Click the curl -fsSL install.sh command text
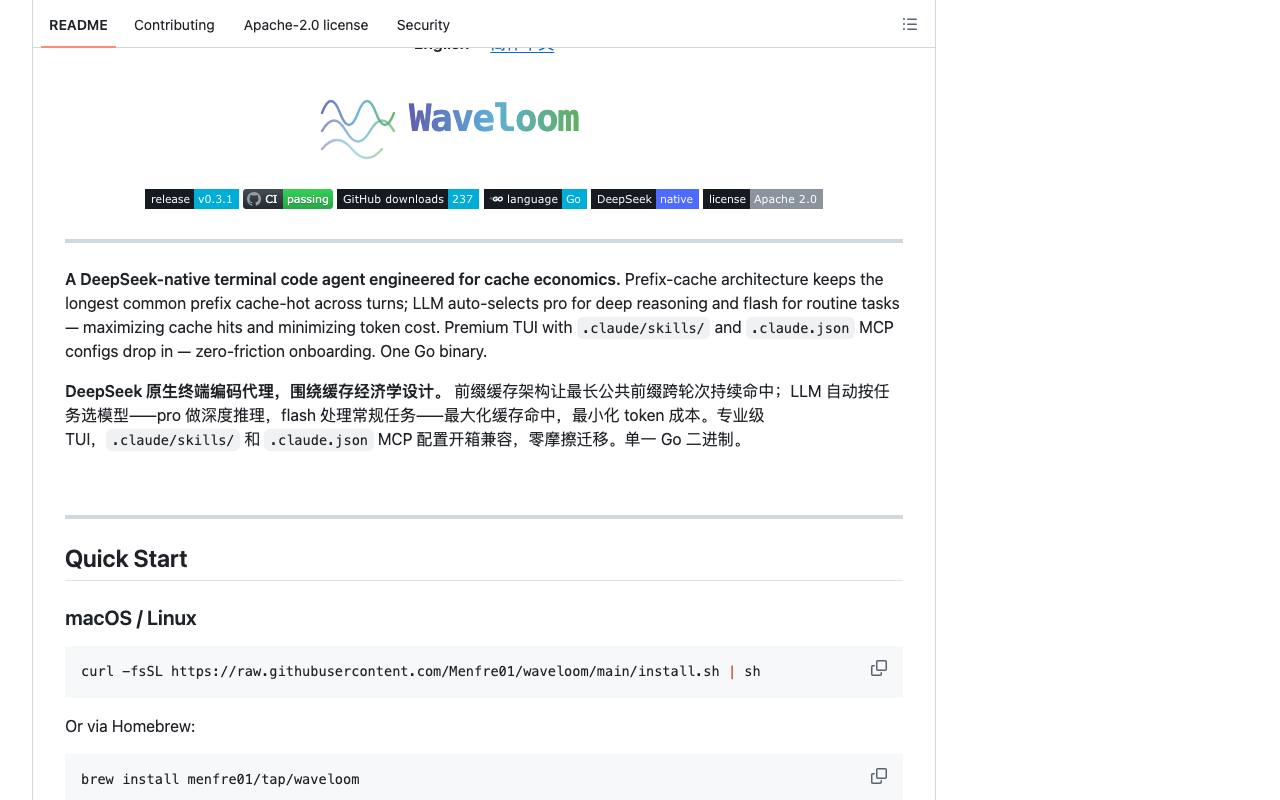1280x800 pixels. [421, 671]
